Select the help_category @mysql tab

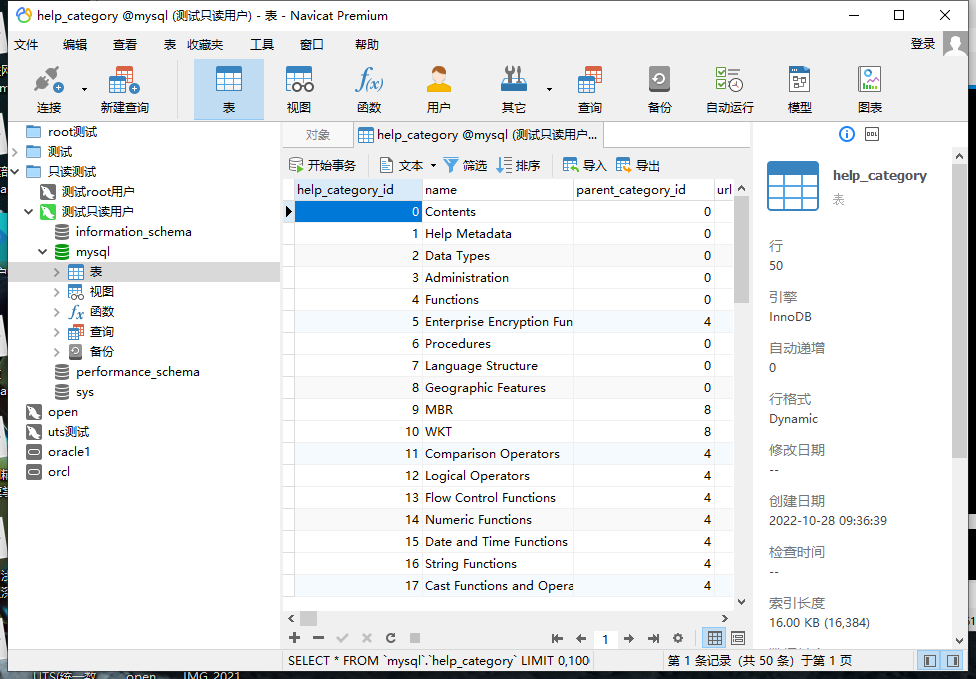click(478, 135)
